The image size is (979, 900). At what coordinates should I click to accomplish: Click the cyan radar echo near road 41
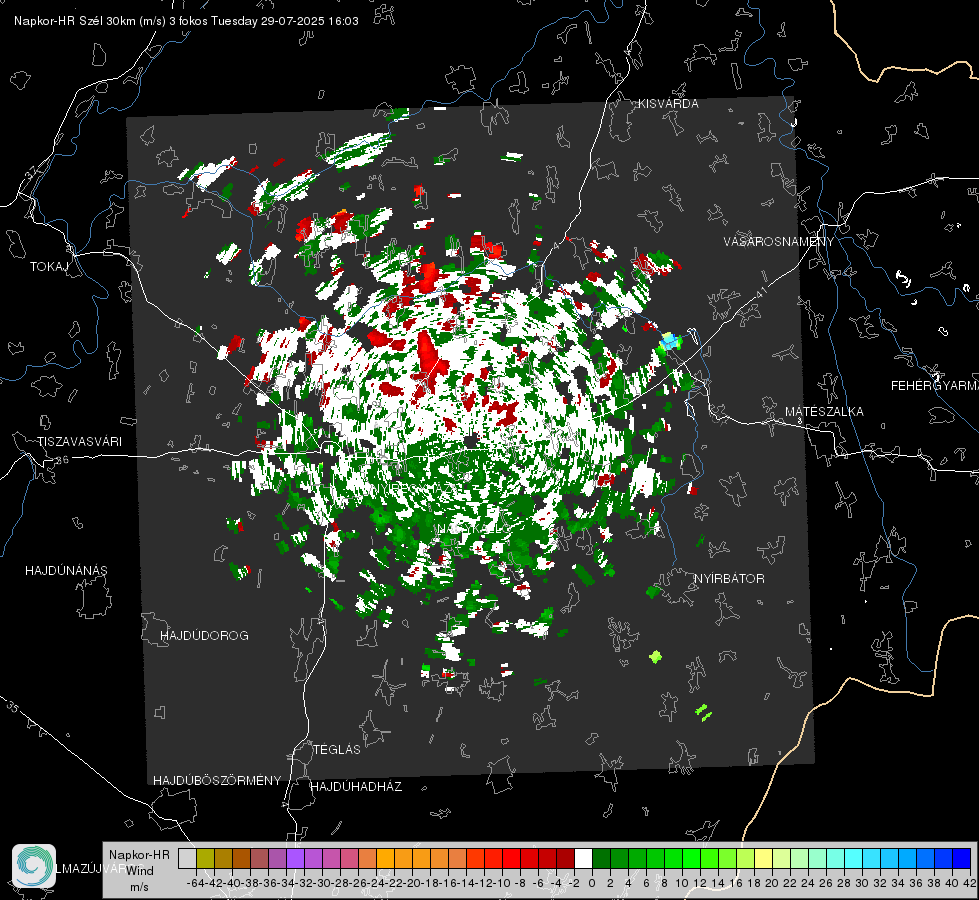pyautogui.click(x=670, y=341)
